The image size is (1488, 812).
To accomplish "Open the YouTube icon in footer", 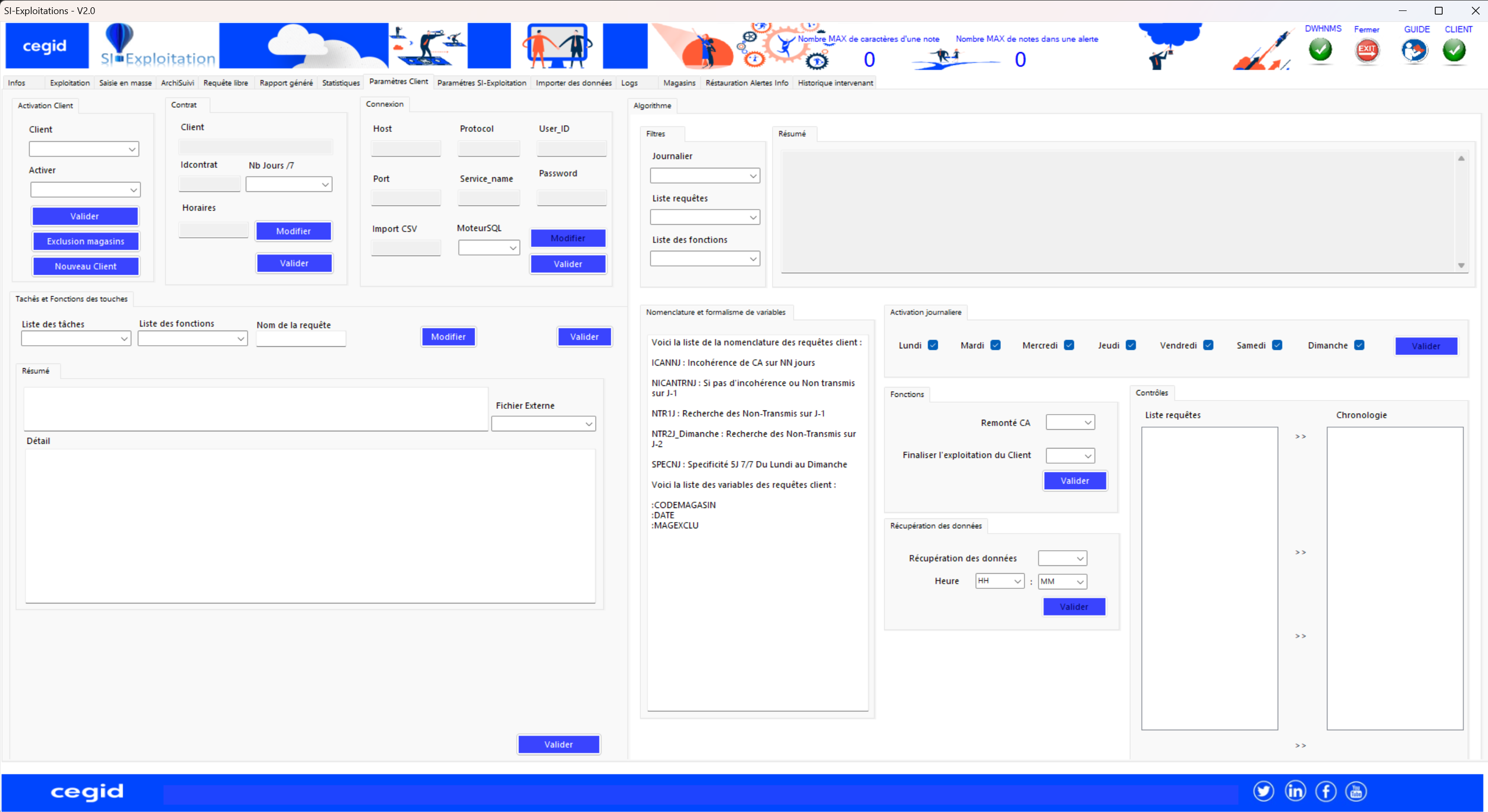I will (x=1356, y=791).
